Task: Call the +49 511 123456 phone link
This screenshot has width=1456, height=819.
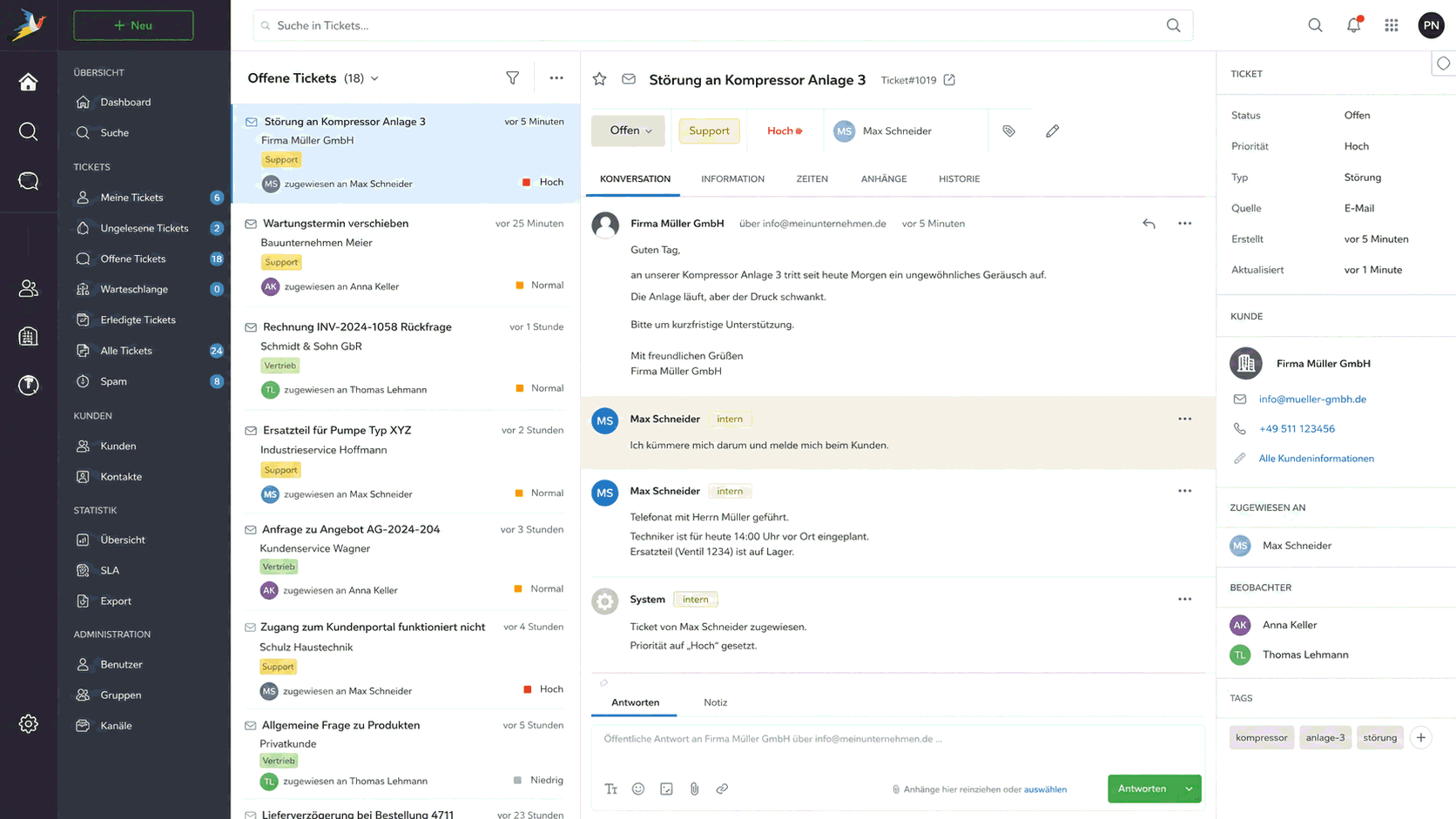Action: 1296,428
